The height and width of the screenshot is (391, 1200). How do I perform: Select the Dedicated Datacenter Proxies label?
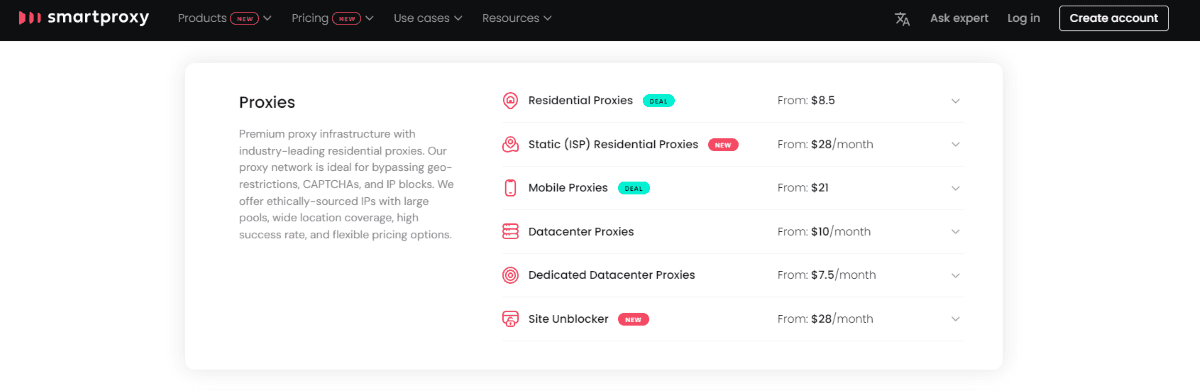[x=611, y=275]
